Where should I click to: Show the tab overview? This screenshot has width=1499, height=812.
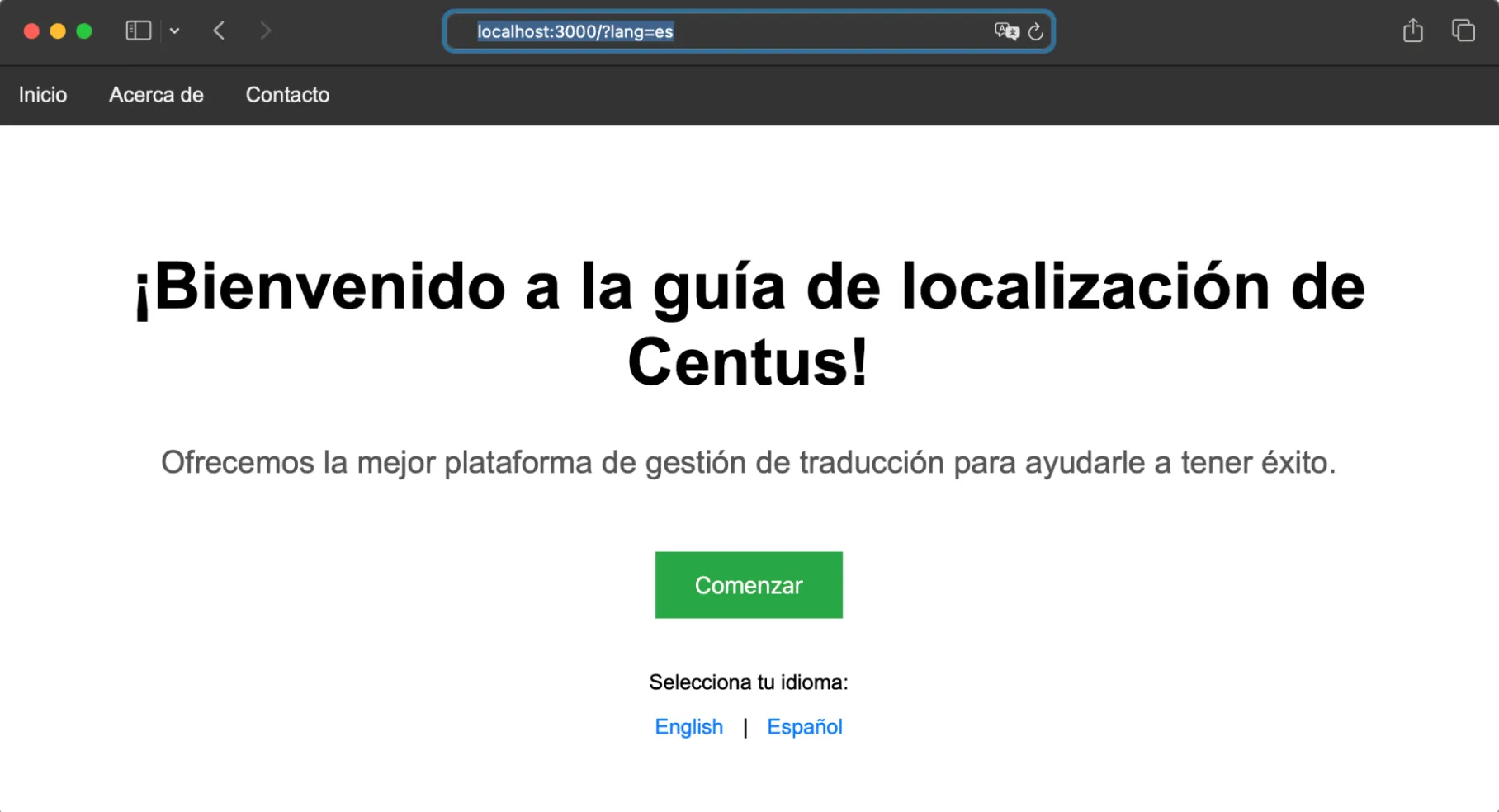click(x=1464, y=31)
